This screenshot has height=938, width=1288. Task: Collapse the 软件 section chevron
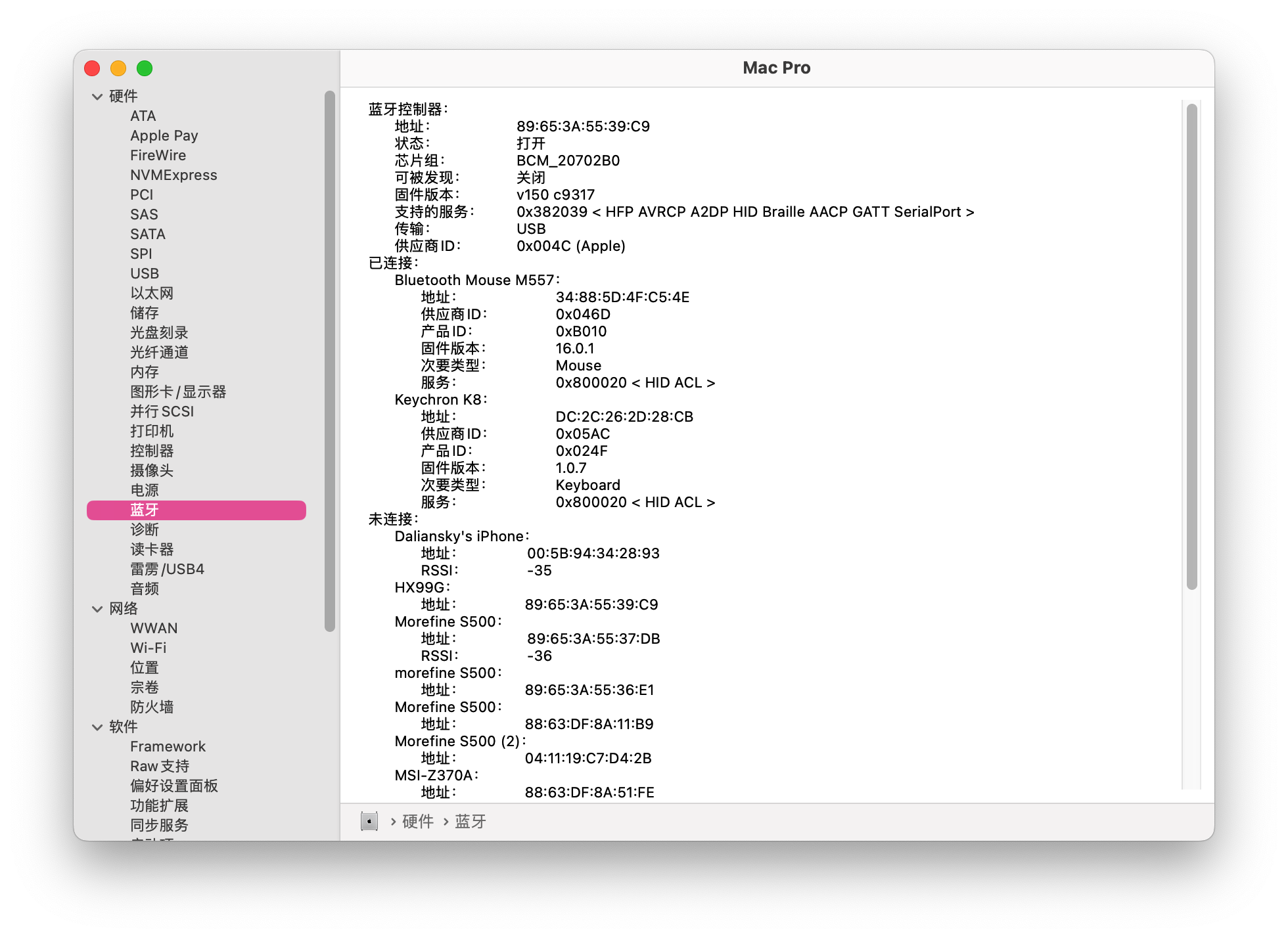point(97,727)
